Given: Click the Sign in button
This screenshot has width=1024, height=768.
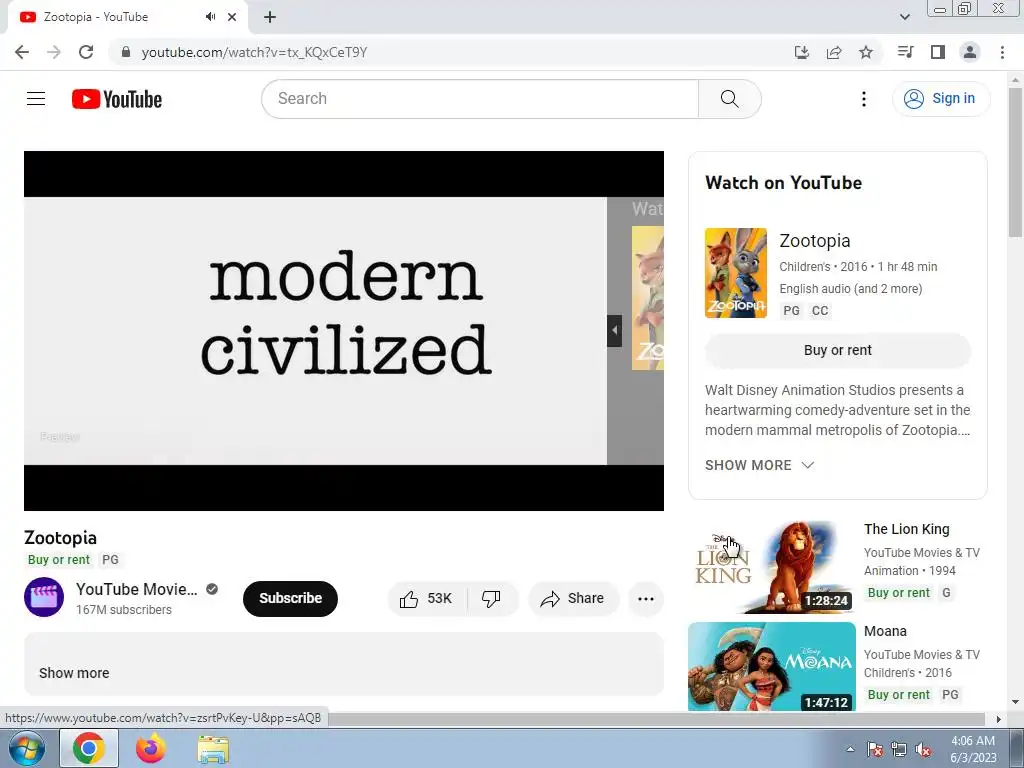Looking at the screenshot, I should 940,99.
